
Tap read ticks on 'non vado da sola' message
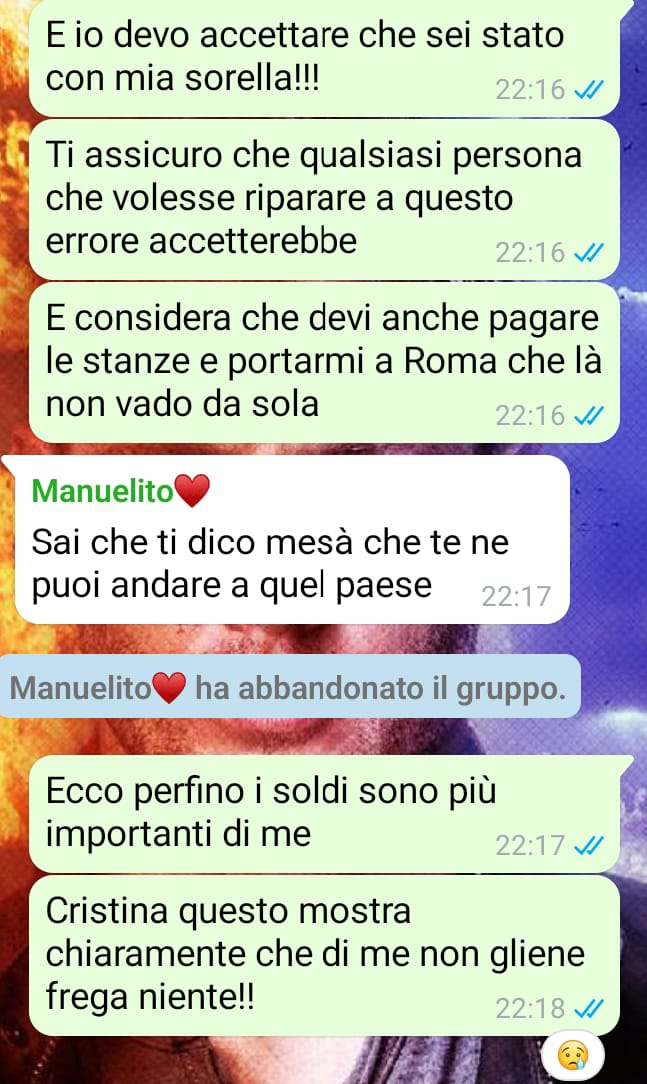(589, 416)
